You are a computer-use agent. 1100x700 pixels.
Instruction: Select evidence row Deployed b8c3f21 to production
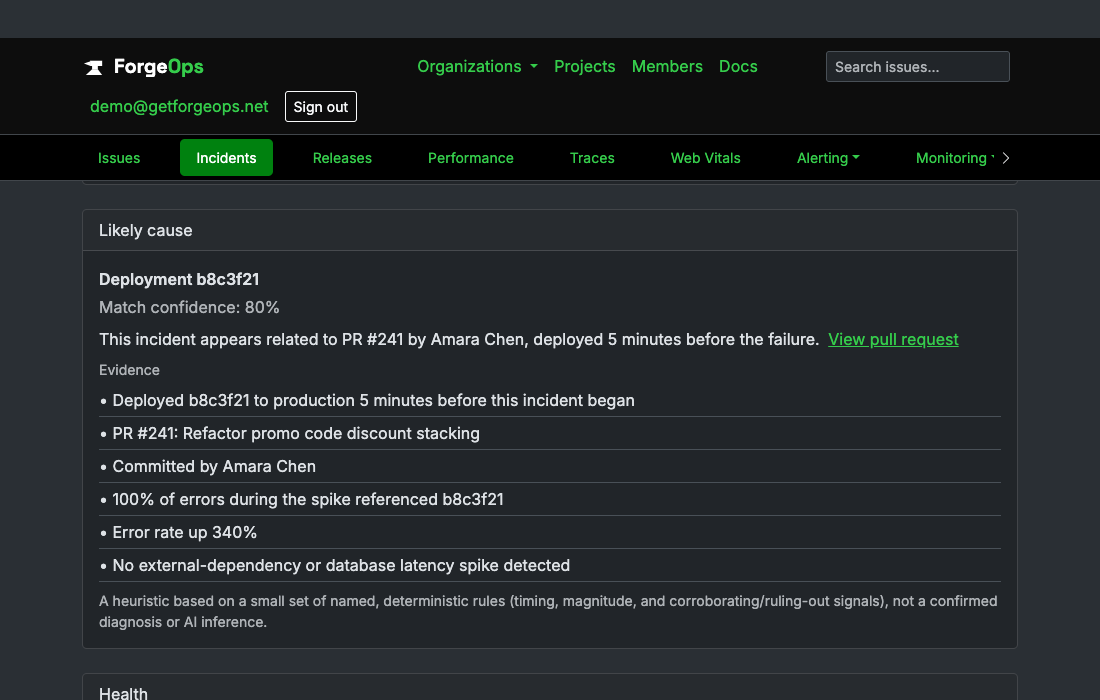(x=550, y=401)
